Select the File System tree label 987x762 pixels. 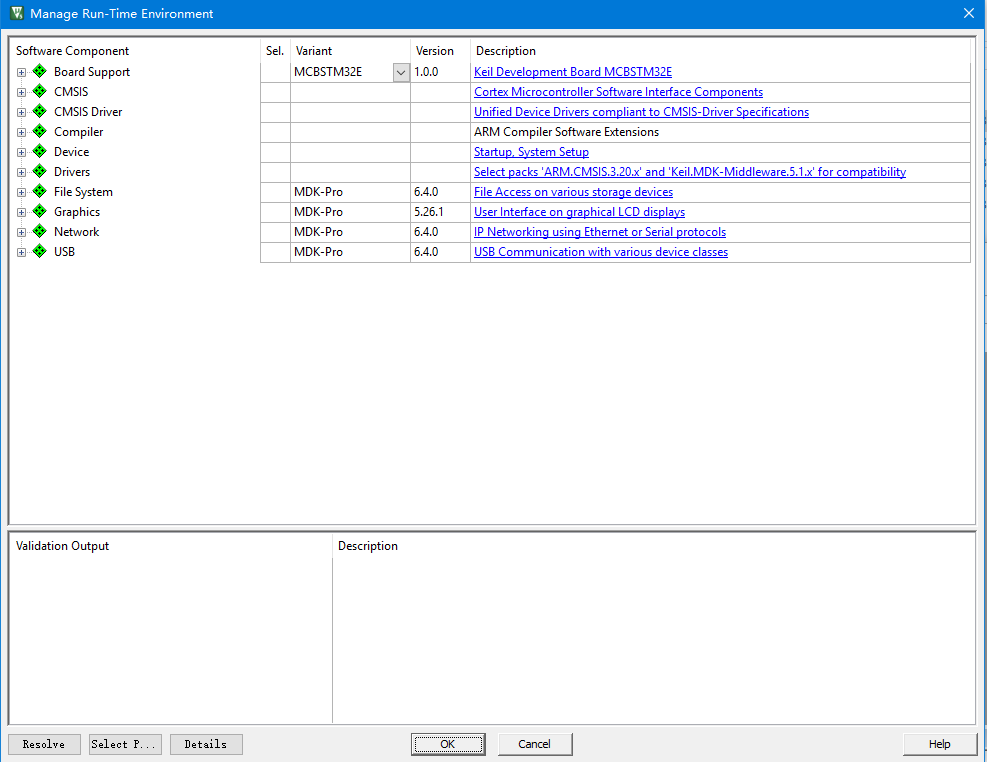click(83, 192)
